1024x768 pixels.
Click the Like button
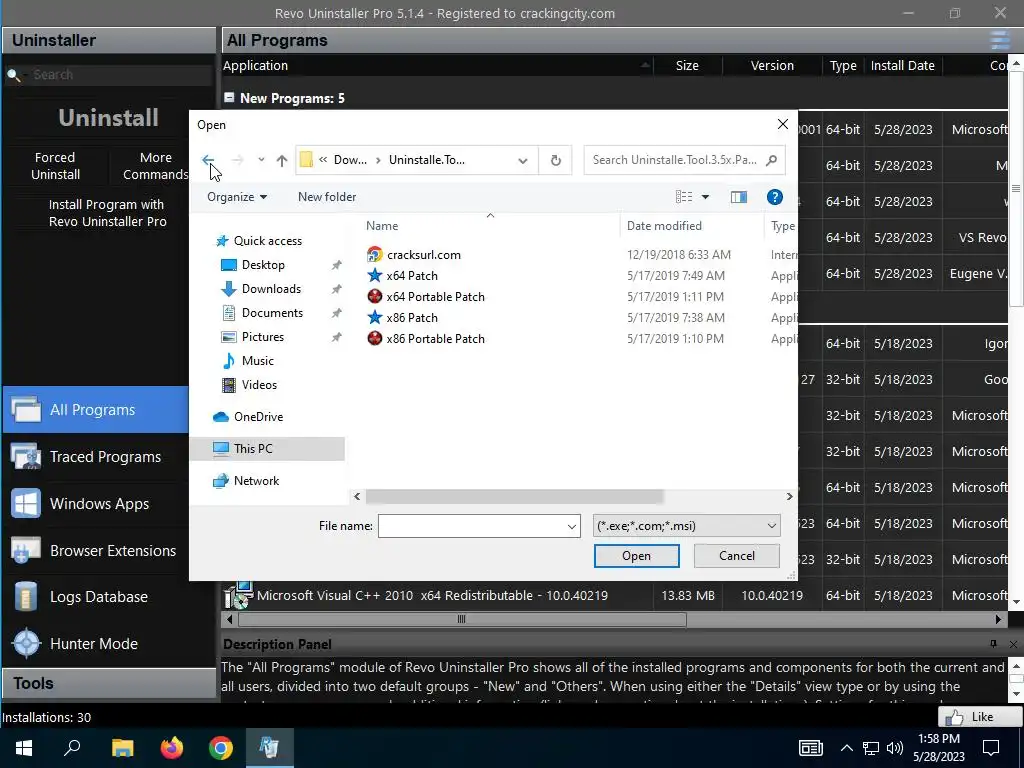980,716
